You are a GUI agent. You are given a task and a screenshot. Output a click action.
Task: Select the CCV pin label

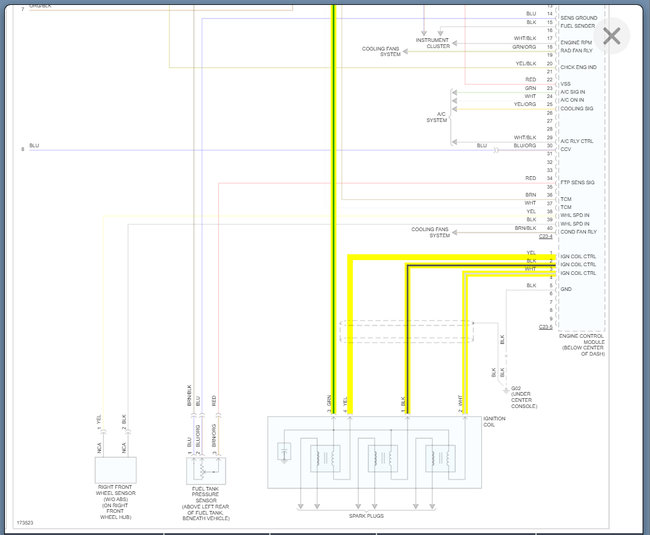point(565,149)
